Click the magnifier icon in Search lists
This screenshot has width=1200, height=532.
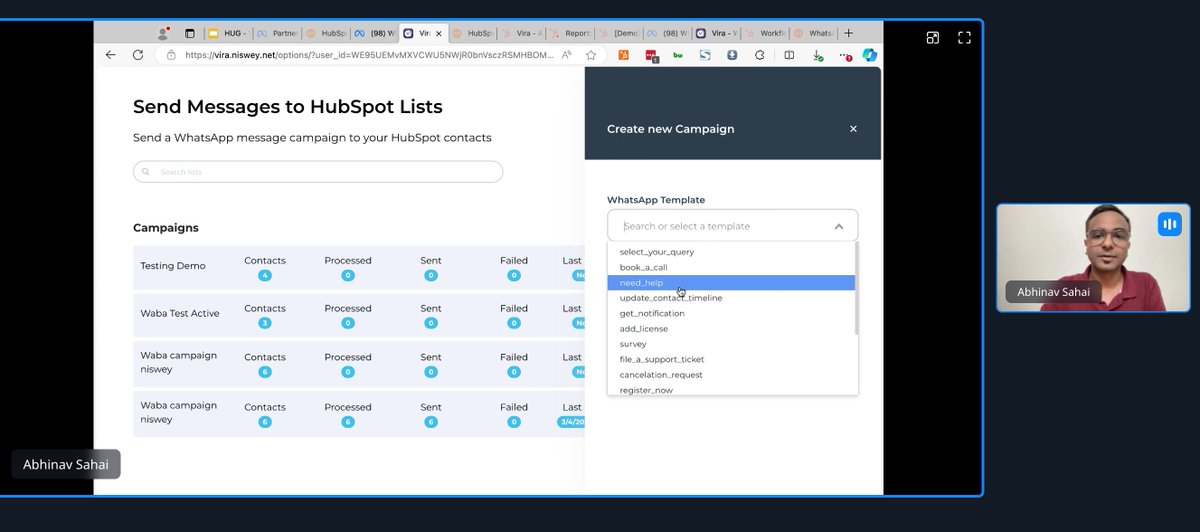coord(146,172)
